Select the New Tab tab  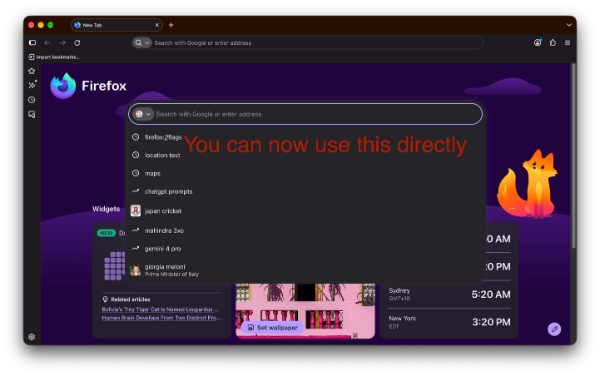[116, 25]
